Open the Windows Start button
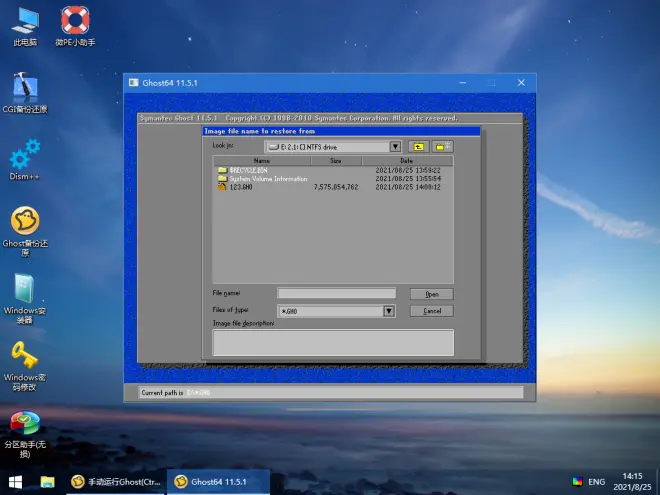The image size is (660, 495). coord(16,482)
